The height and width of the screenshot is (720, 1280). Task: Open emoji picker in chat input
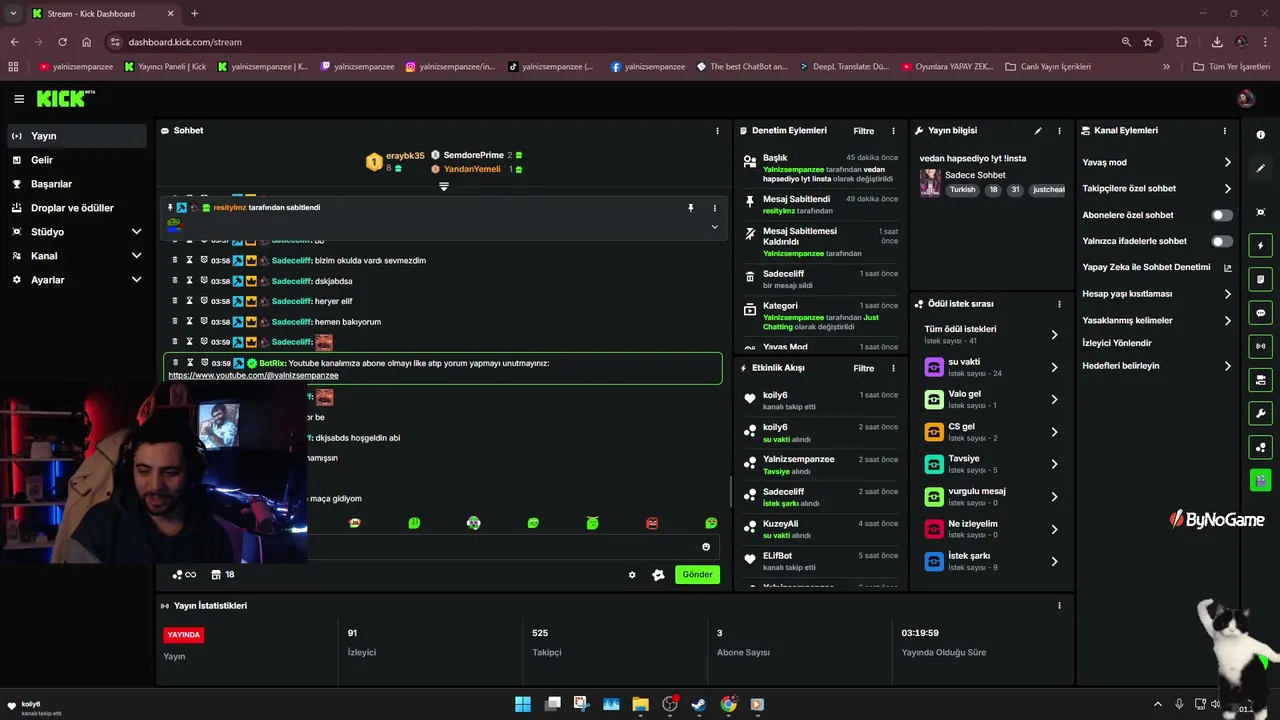[x=706, y=547]
